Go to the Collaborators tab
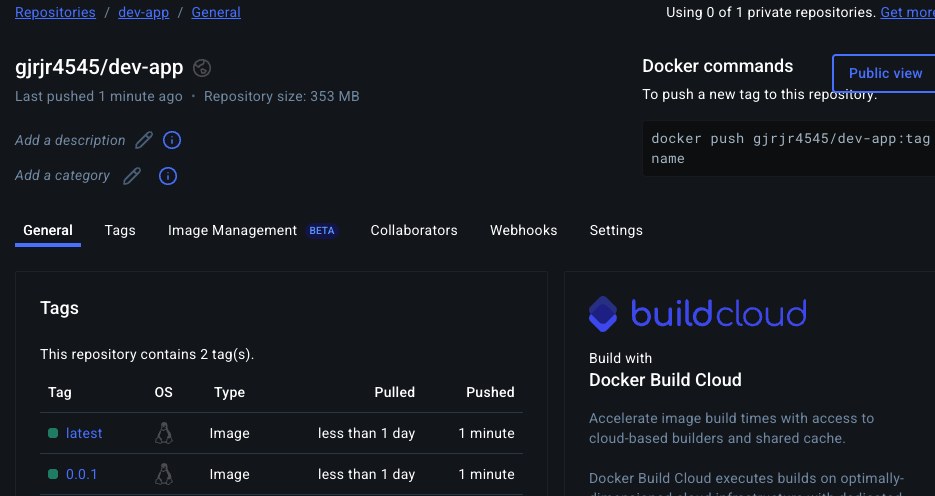The image size is (935, 496). (414, 230)
